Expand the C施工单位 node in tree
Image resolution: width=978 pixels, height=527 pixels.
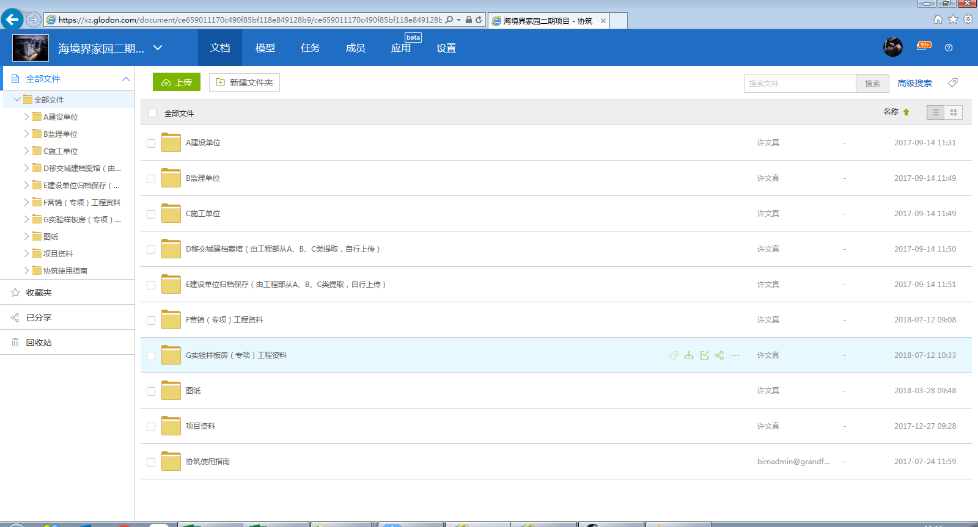(x=26, y=151)
